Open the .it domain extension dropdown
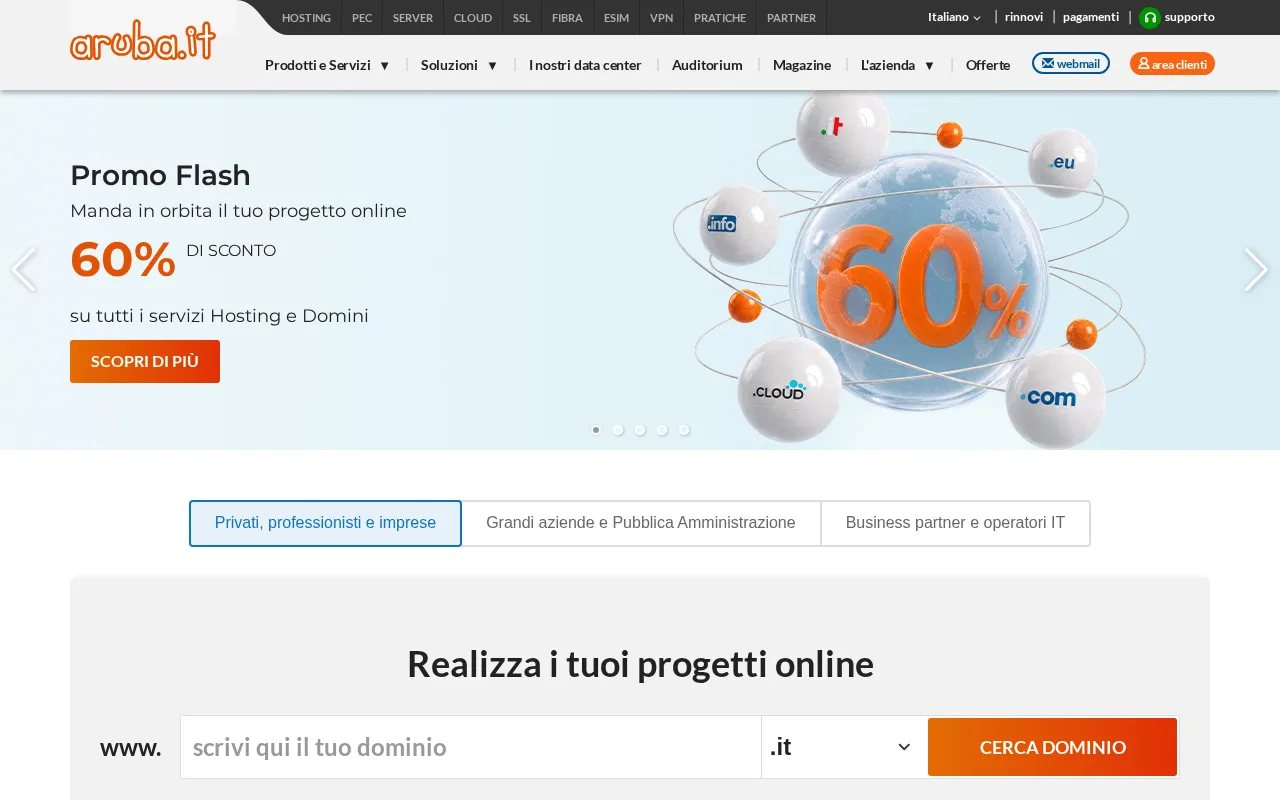1280x800 pixels. (842, 747)
